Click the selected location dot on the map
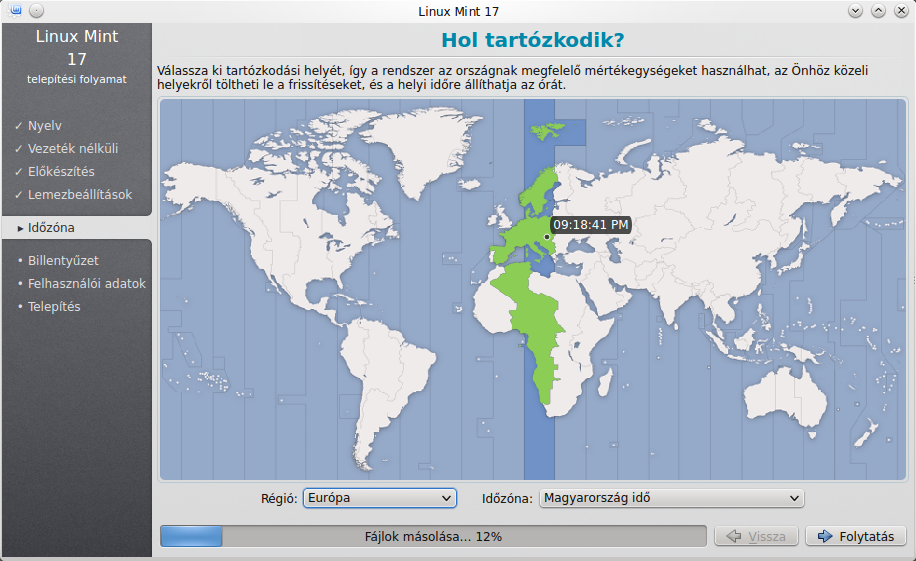 (547, 237)
